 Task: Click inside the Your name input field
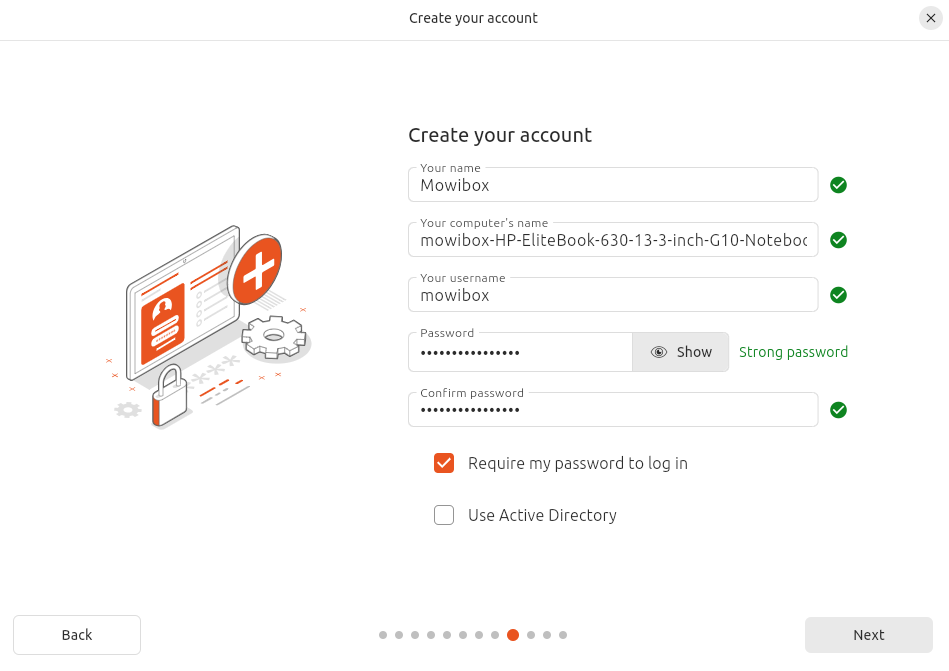613,185
